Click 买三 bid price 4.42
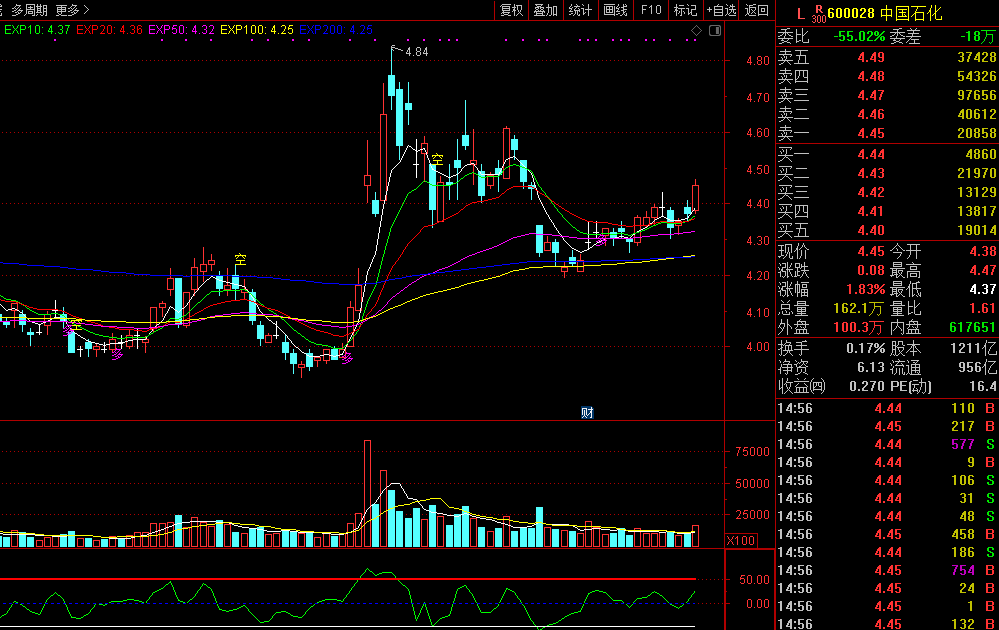The height and width of the screenshot is (630, 999). [x=871, y=192]
